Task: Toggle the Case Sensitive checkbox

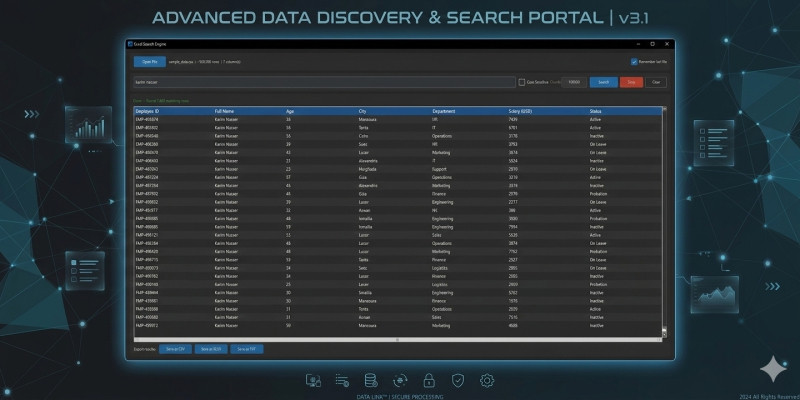Action: [x=521, y=82]
